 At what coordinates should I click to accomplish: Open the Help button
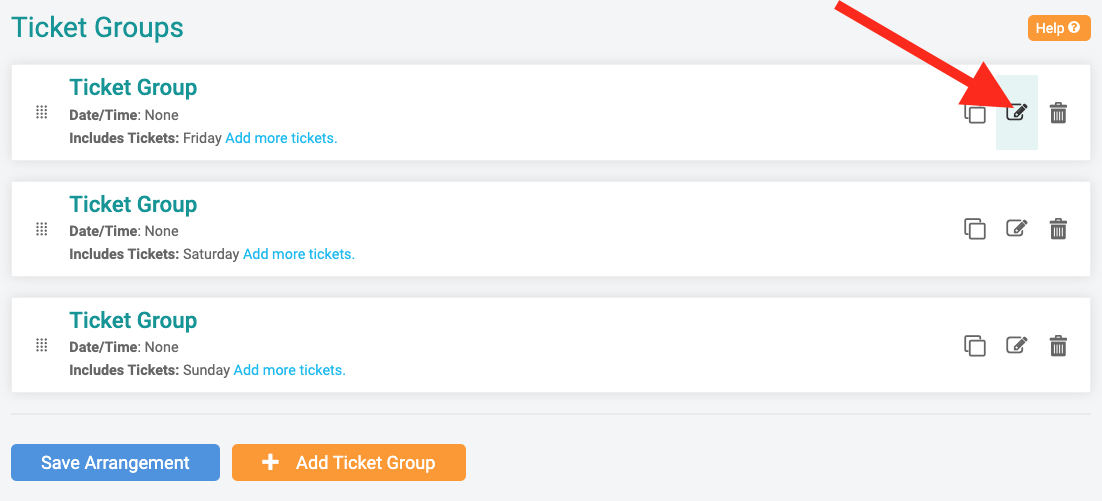(1058, 28)
